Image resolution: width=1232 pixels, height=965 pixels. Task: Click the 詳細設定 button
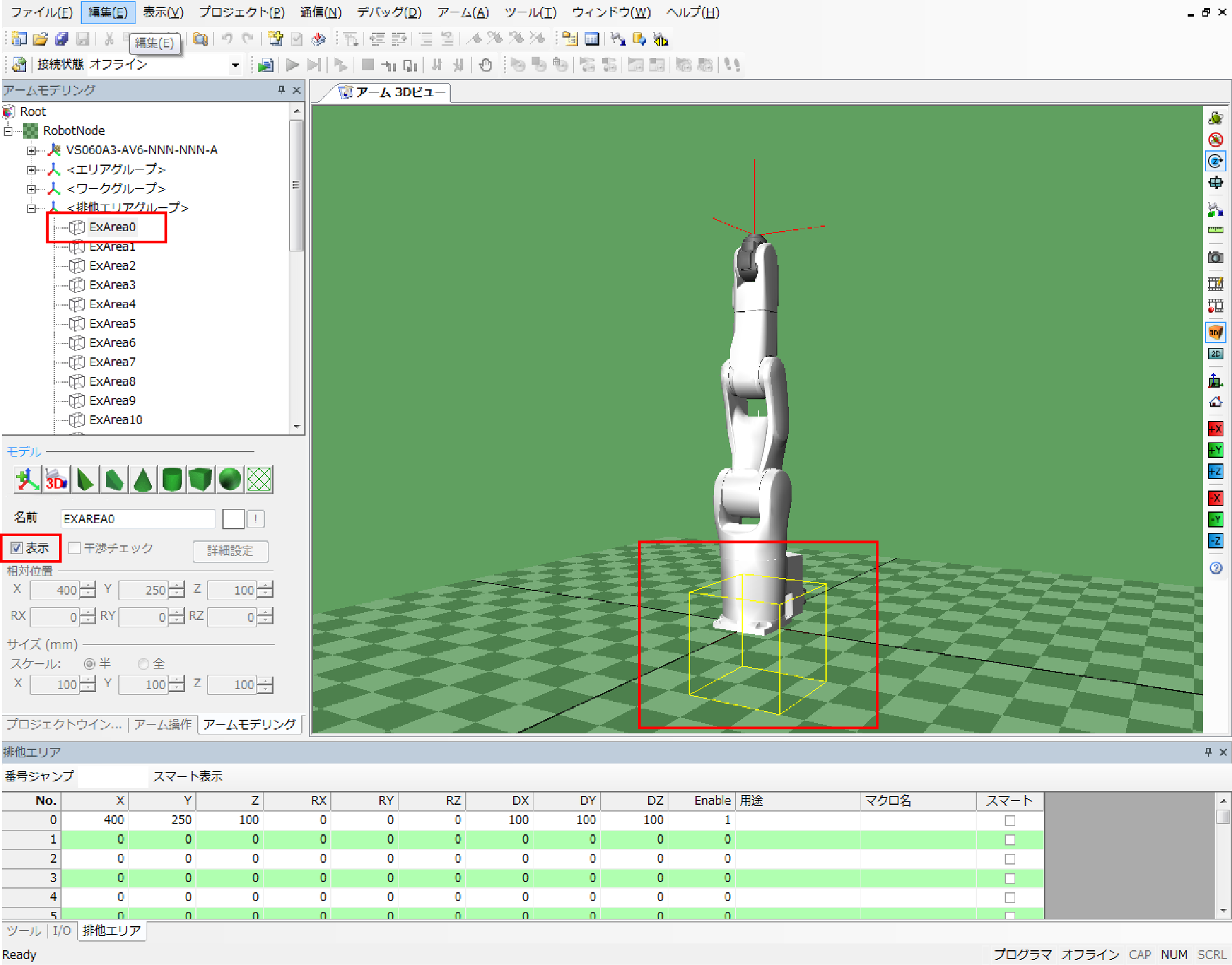230,551
